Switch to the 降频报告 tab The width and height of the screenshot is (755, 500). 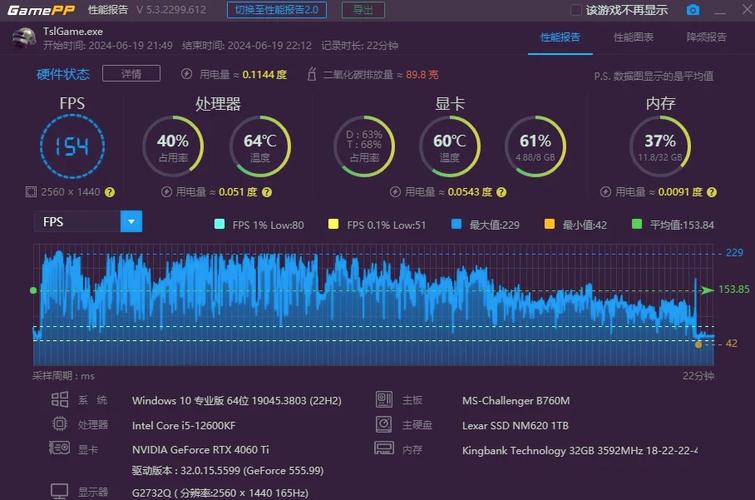[706, 37]
